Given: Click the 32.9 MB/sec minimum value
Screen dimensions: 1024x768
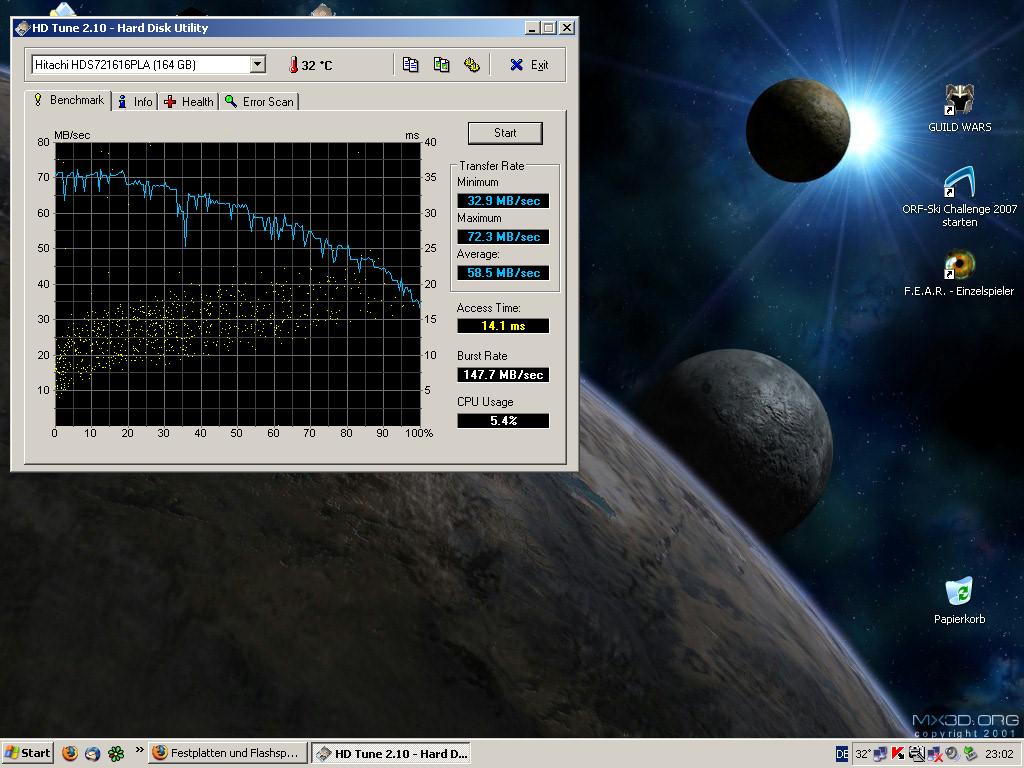Looking at the screenshot, I should 504,200.
